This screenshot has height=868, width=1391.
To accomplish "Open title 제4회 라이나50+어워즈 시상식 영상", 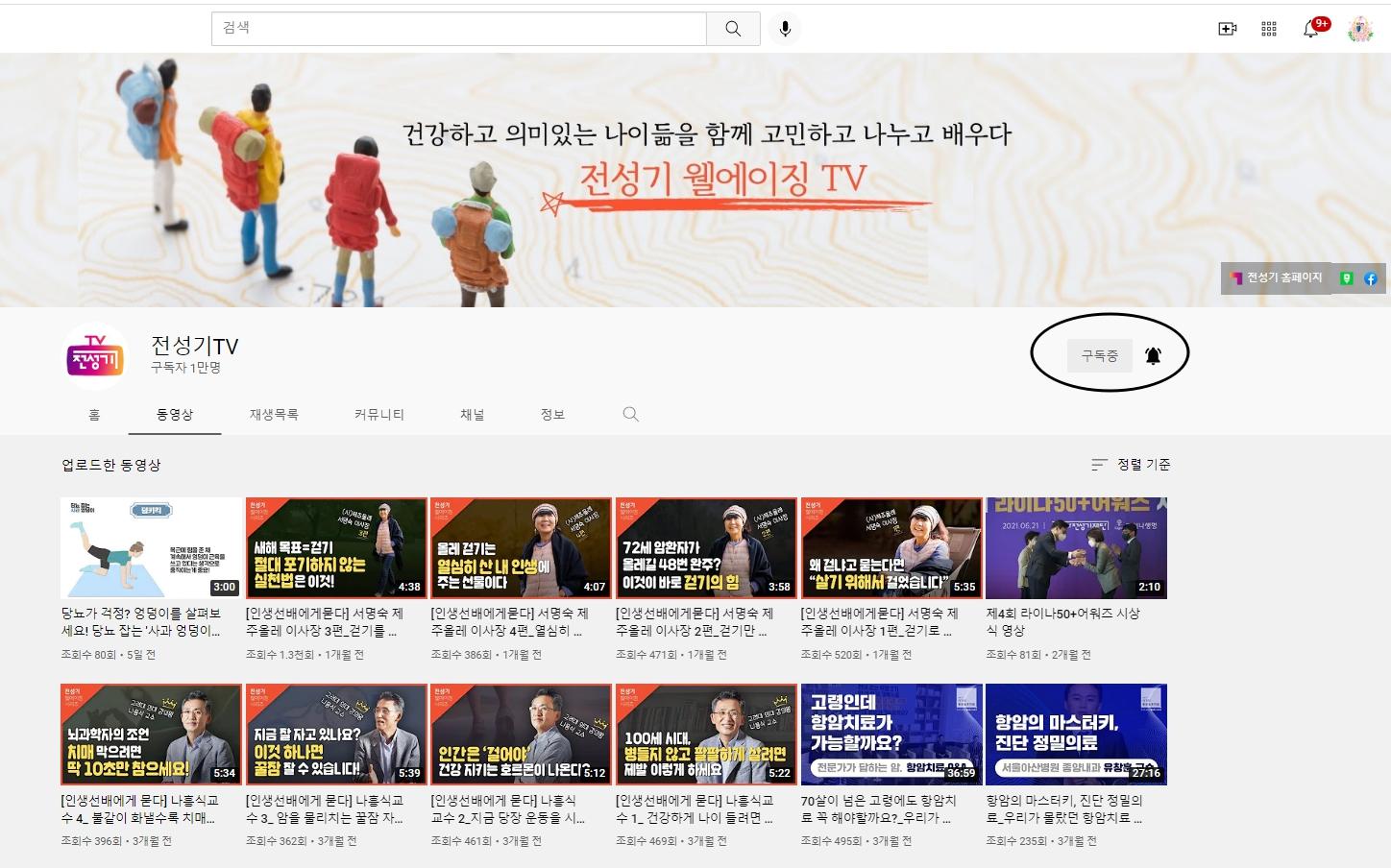I will click(x=1063, y=622).
